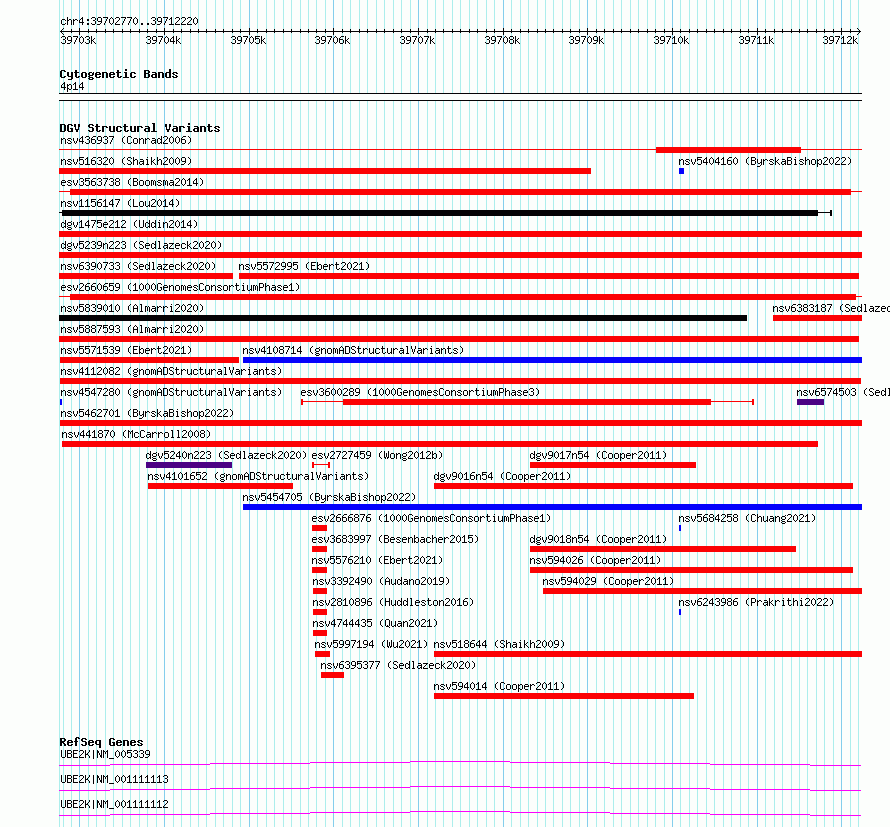Screen dimensions: 890x827
Task: Open nsv4108714 (gnomADStructuralVariants) label
Action: (353, 350)
